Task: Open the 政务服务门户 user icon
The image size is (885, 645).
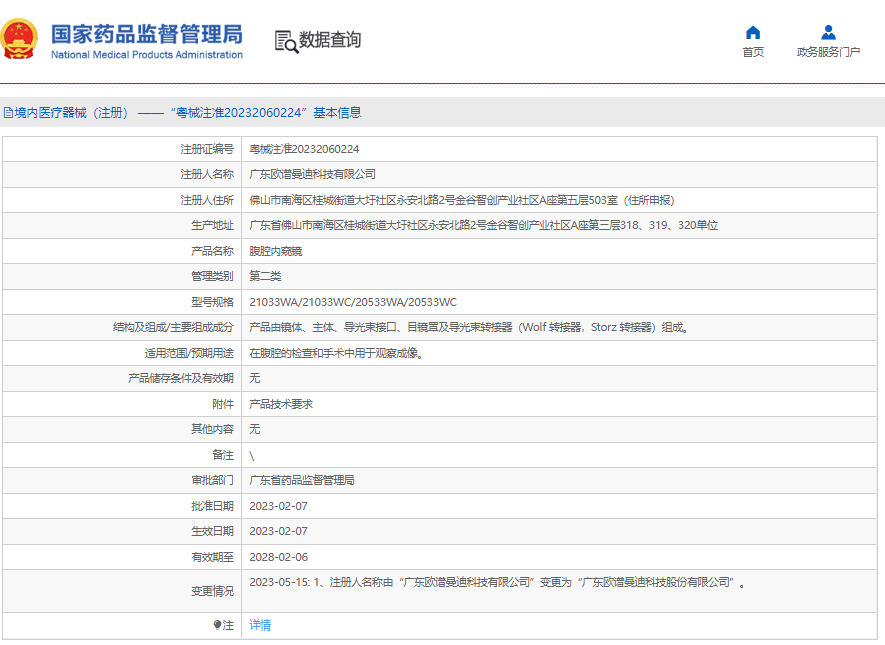Action: 828,32
